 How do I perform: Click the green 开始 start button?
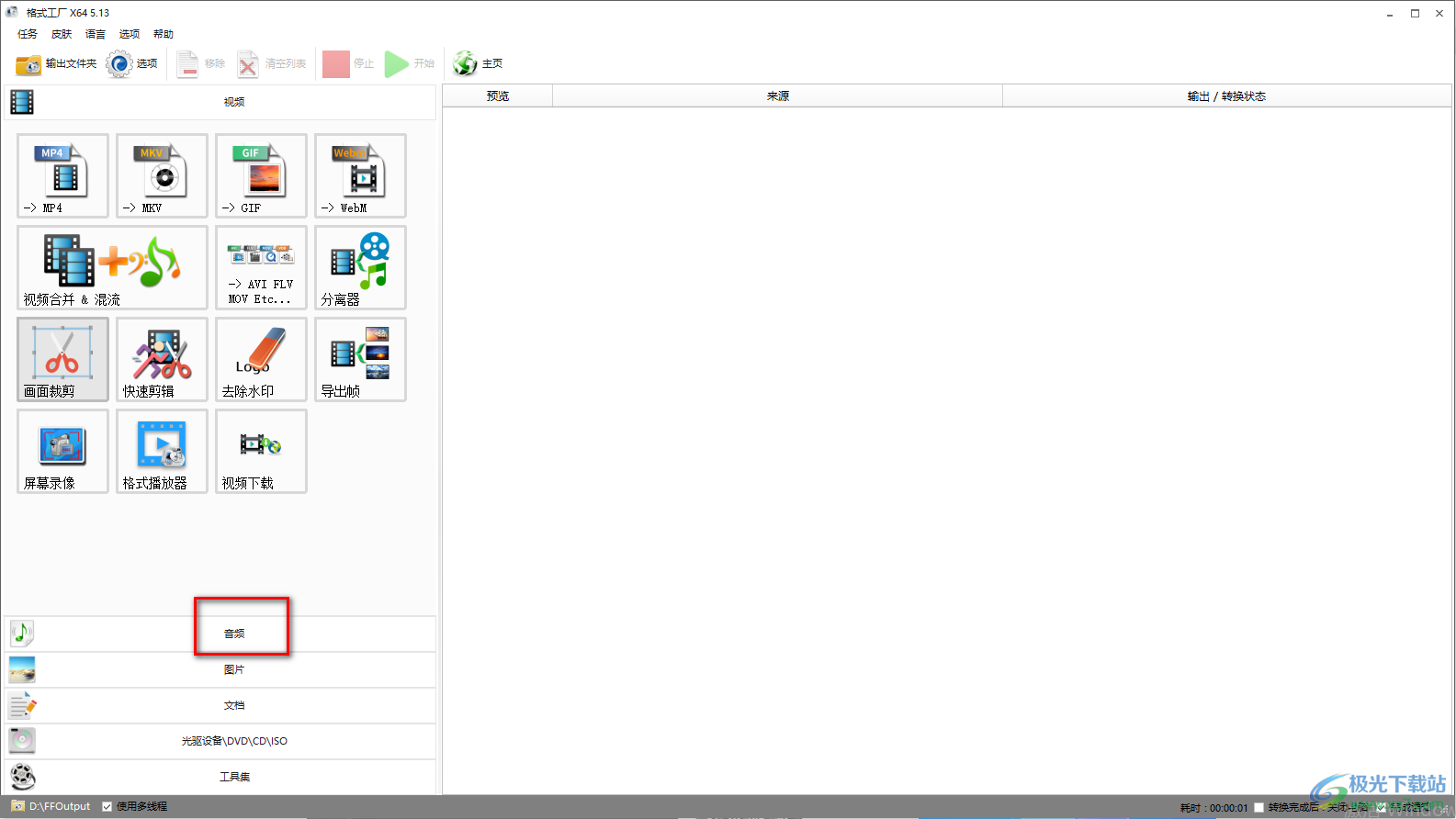tap(410, 63)
